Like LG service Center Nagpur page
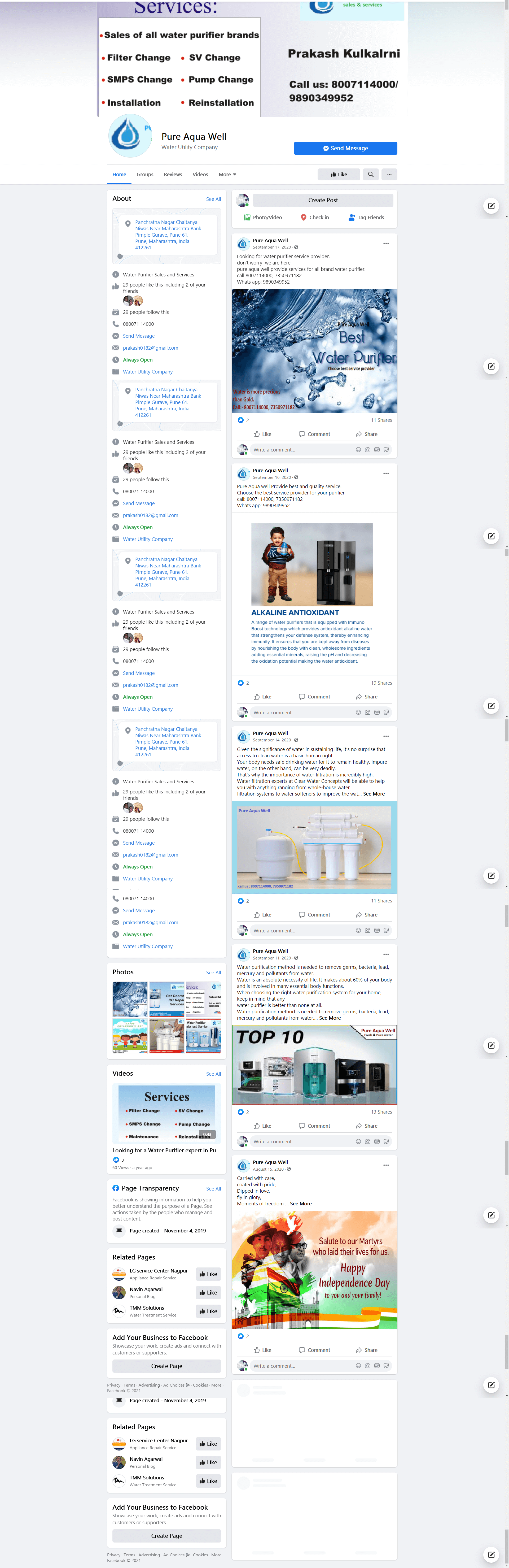Viewport: 509px width, 1568px height. tap(208, 1274)
